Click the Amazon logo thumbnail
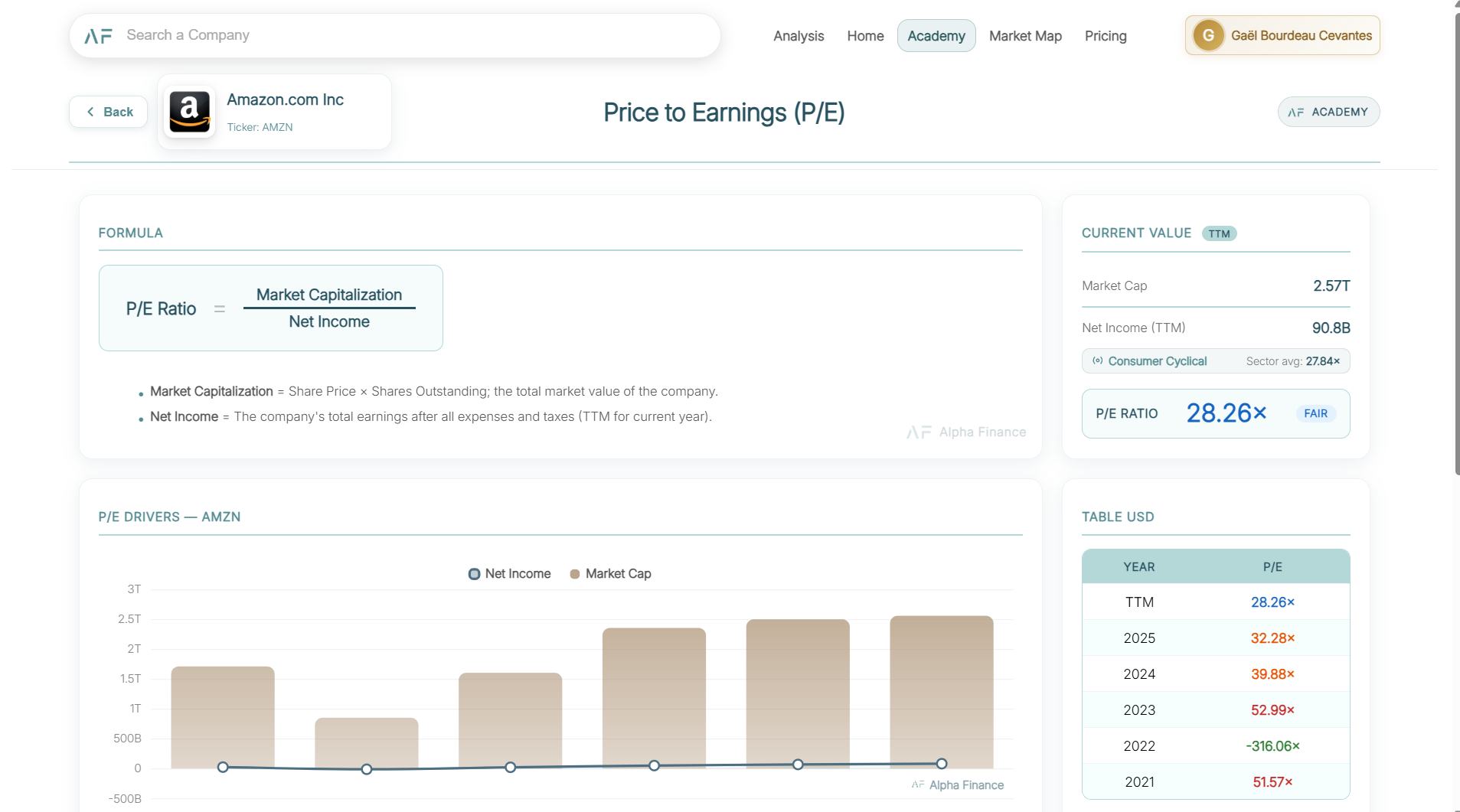 (x=190, y=112)
